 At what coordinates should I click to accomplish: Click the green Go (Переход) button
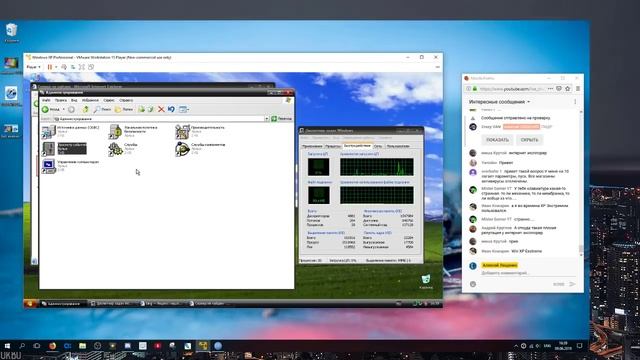pos(282,119)
